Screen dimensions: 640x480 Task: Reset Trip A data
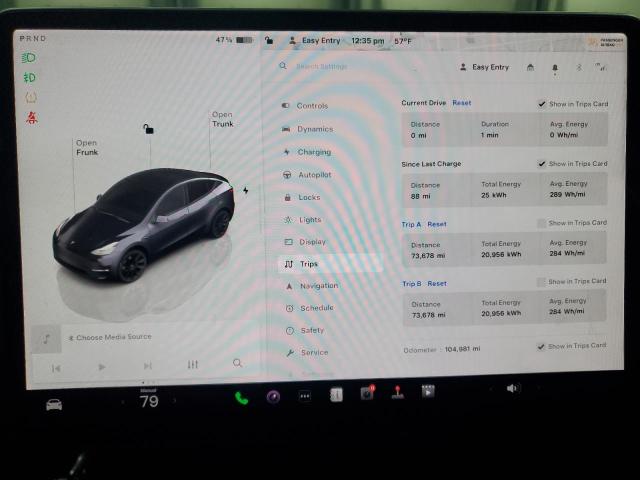click(437, 224)
